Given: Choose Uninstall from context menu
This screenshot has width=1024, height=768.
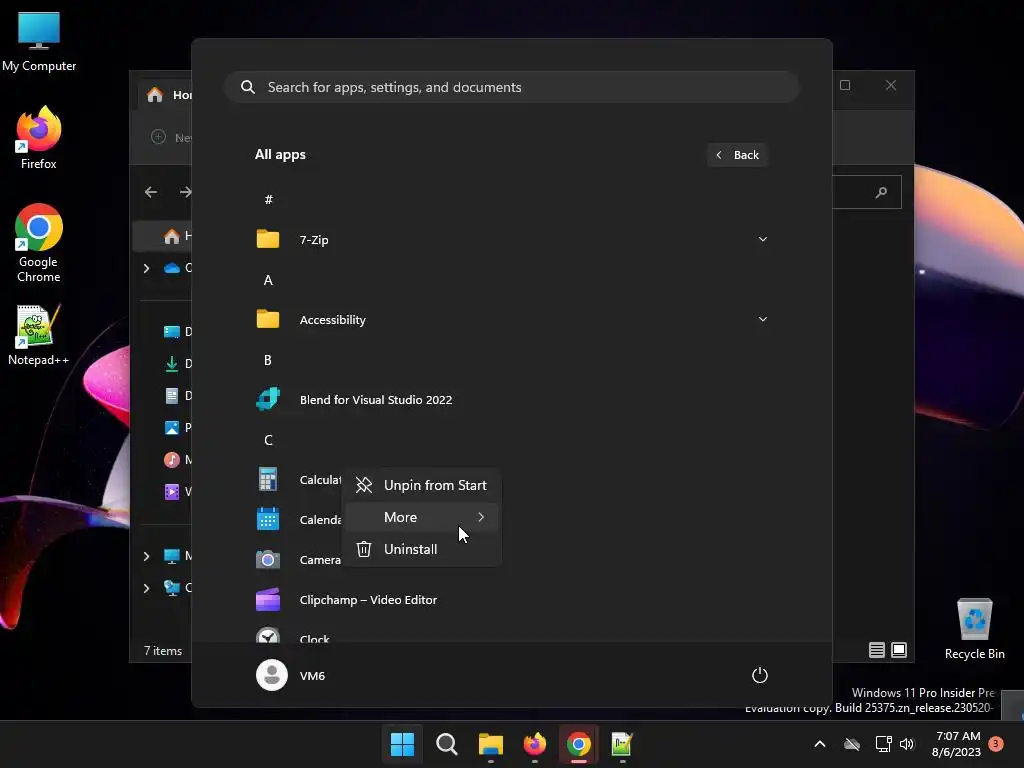Looking at the screenshot, I should click(x=422, y=549).
